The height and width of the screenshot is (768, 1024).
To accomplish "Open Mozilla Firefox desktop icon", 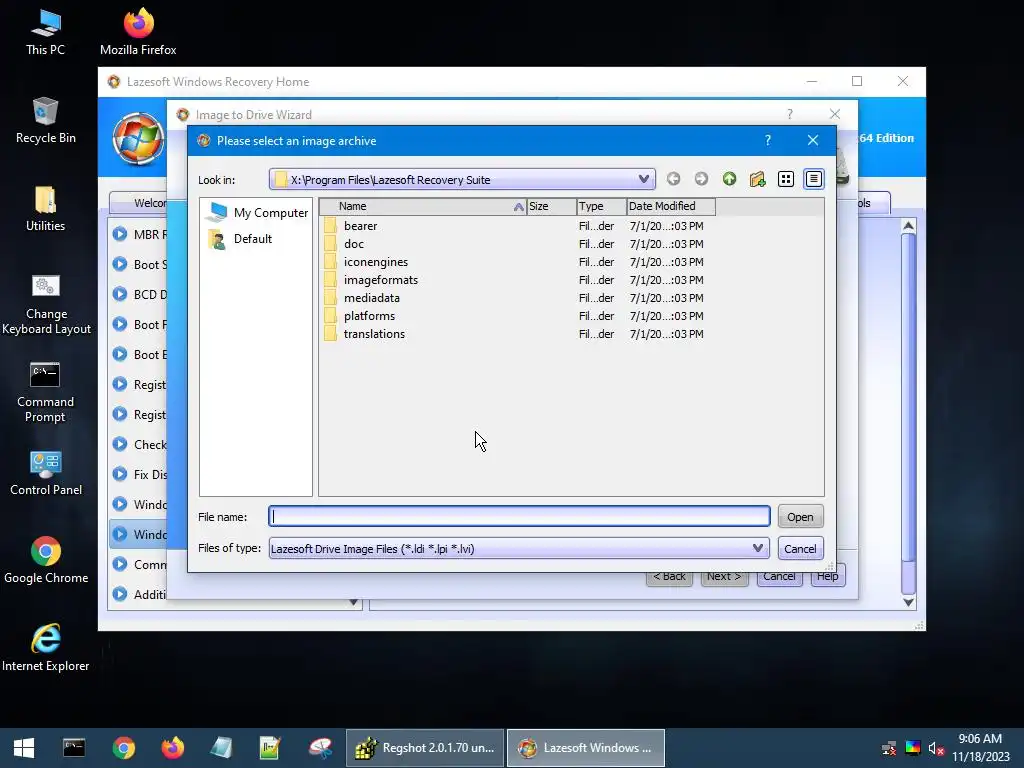I will tap(138, 32).
